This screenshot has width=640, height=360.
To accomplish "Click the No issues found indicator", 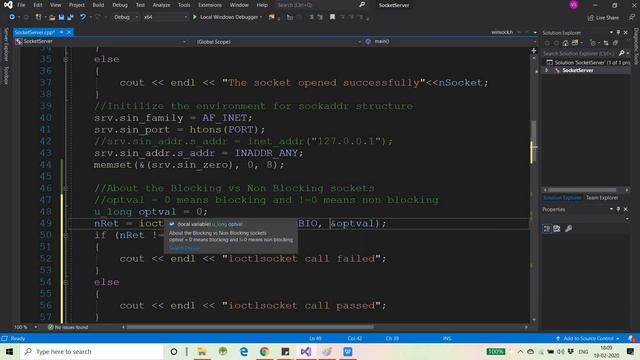I will coord(68,327).
